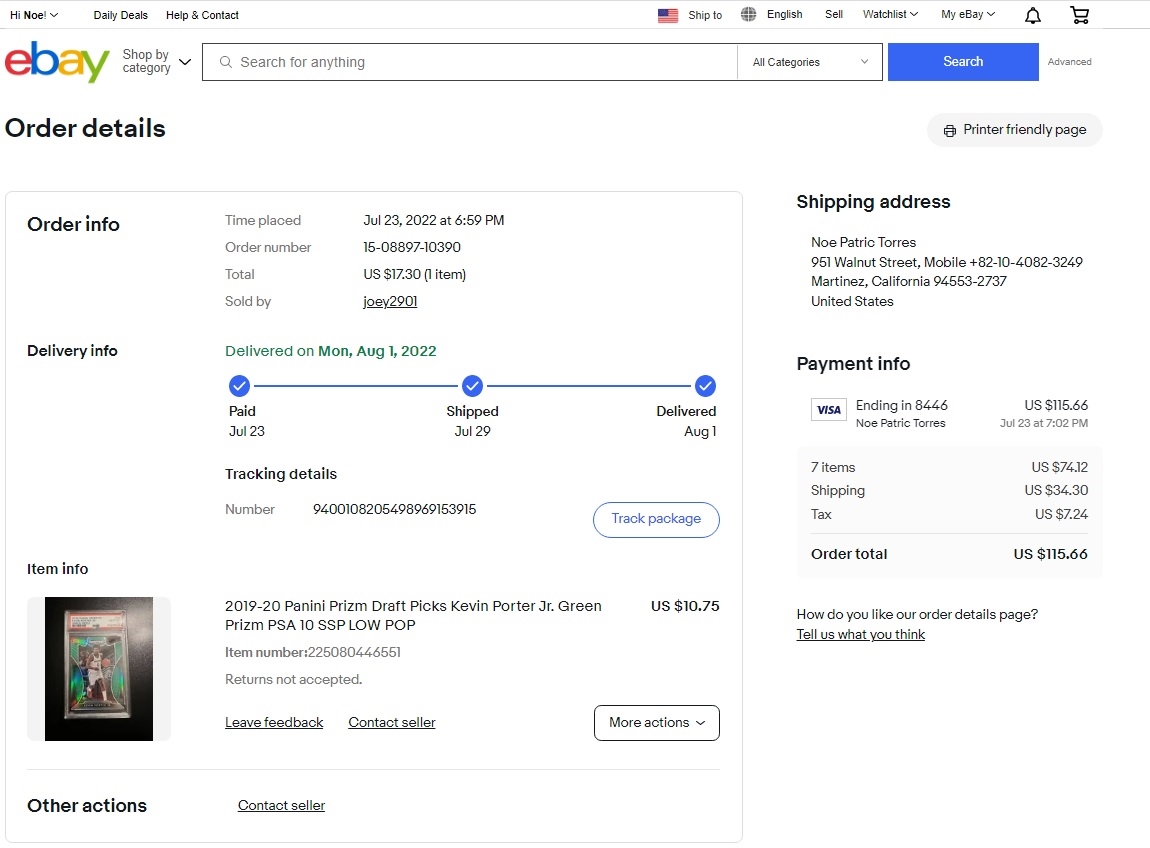Click the 'US $17.30 (1 item)' total

(x=414, y=274)
